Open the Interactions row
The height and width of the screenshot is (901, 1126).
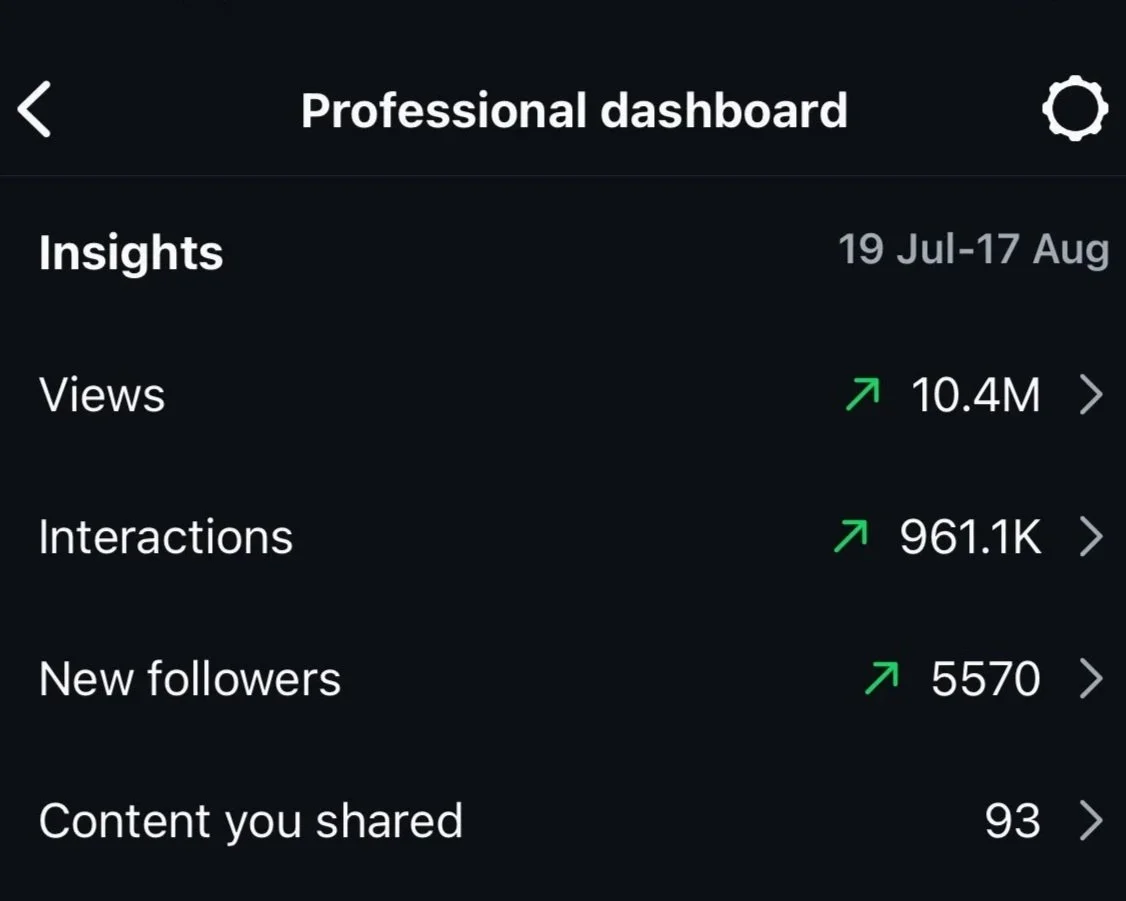point(563,536)
